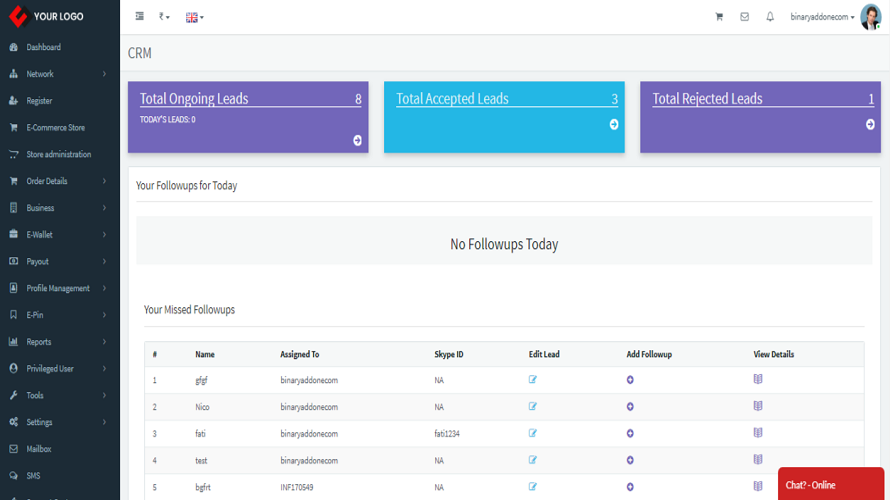890x500 pixels.
Task: Expand the E-Wallet sidebar menu
Action: click(58, 235)
